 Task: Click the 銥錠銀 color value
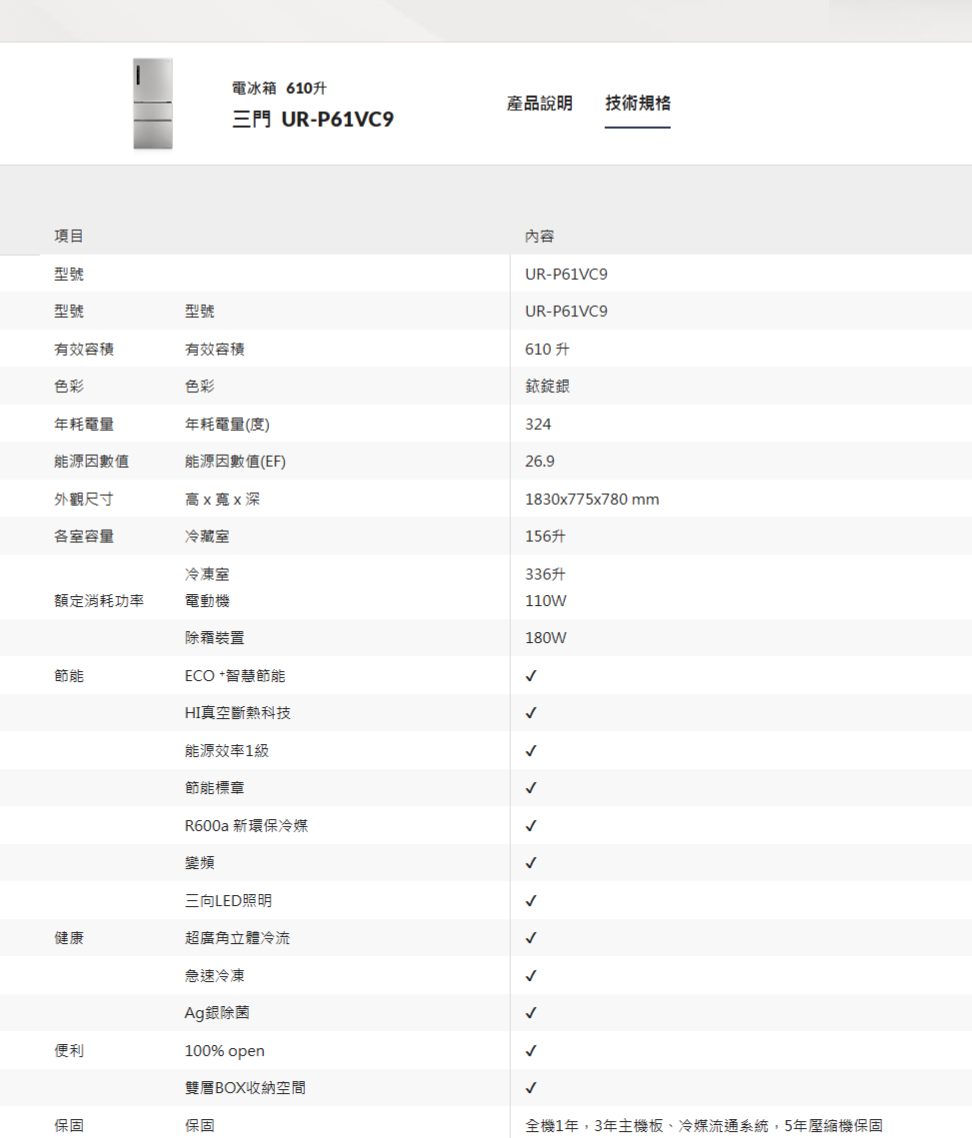(547, 386)
